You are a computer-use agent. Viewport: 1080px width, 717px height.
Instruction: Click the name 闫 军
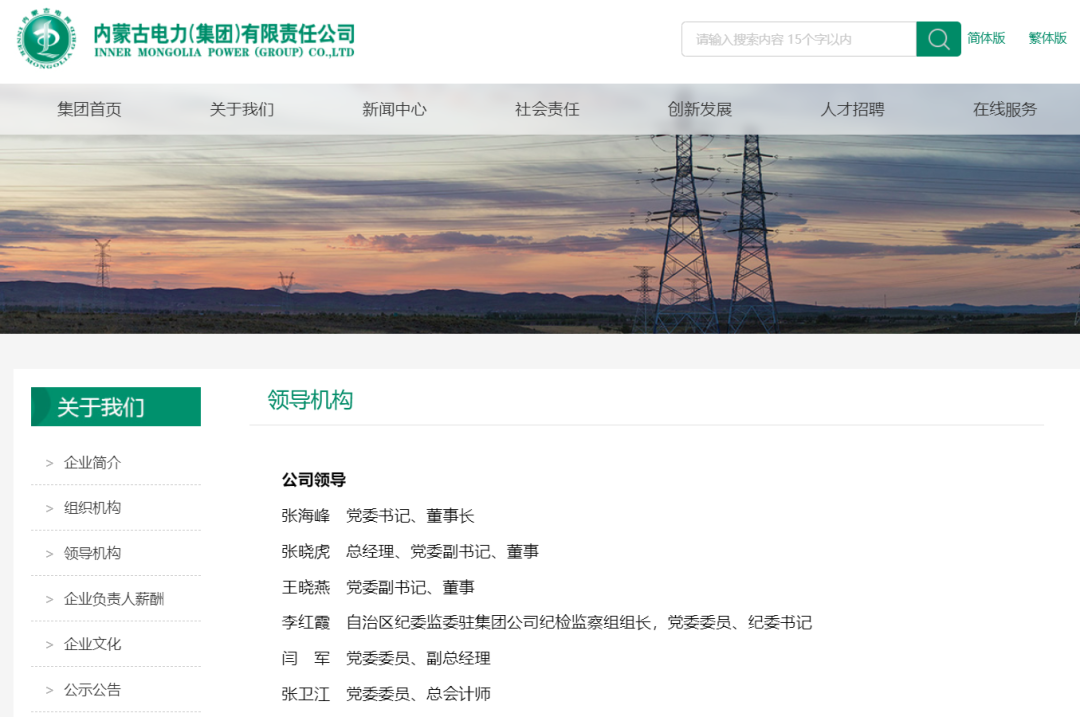[x=306, y=659]
